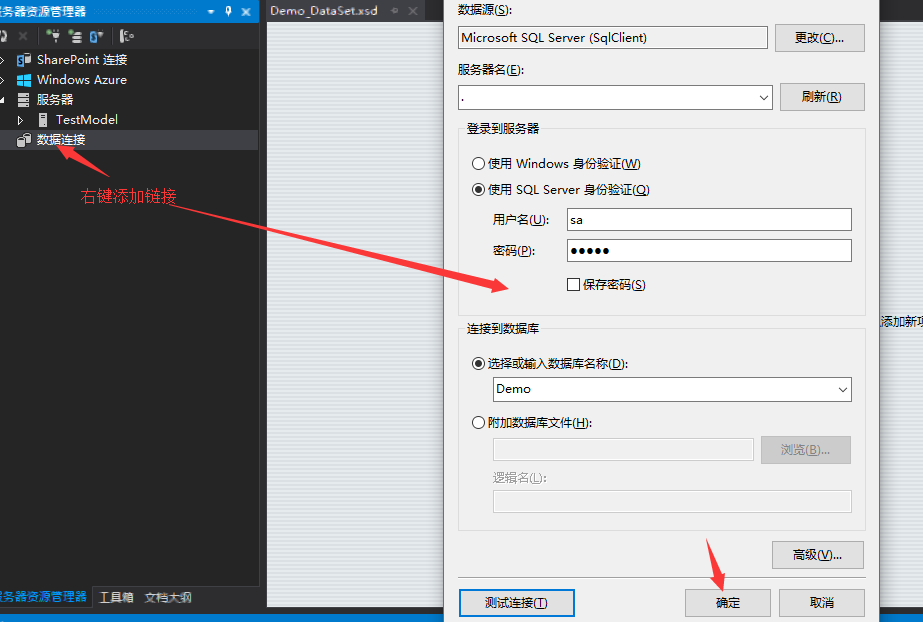The width and height of the screenshot is (923, 622).
Task: Click the 用户名 field containing sa
Action: click(709, 219)
